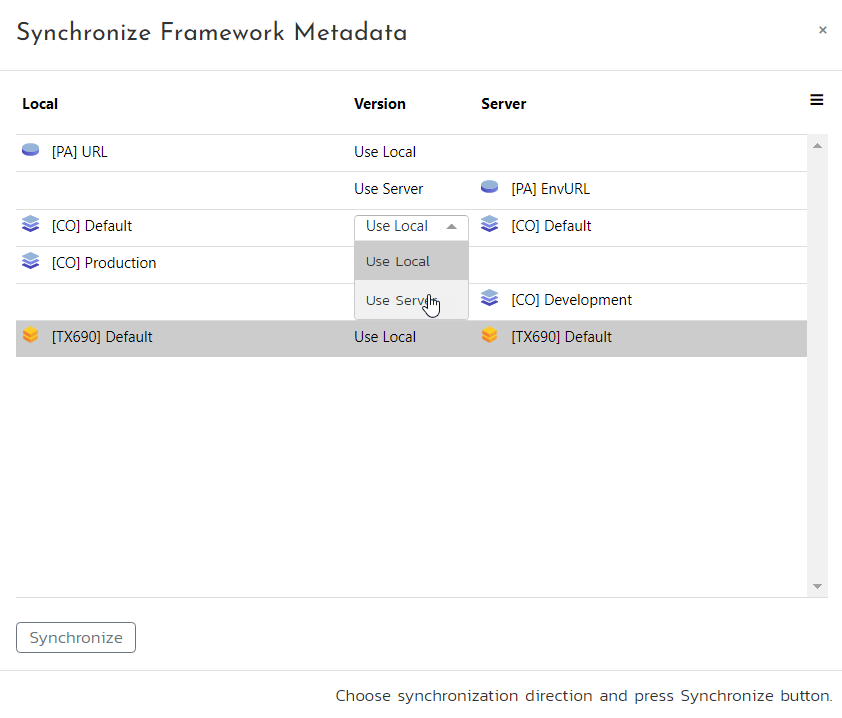842x718 pixels.
Task: Open the version cell for [TX690] Default
Action: pos(385,337)
